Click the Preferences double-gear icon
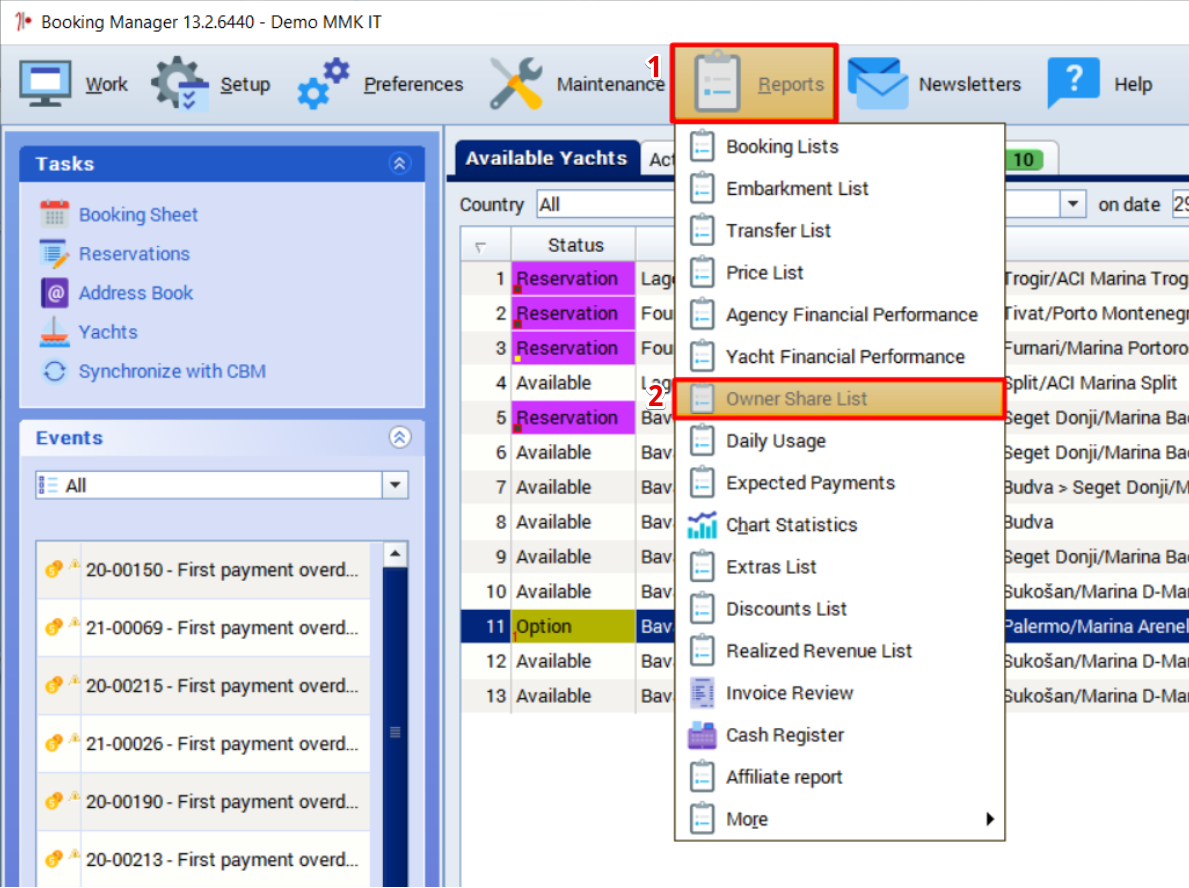This screenshot has height=888, width=1189. pyautogui.click(x=324, y=84)
